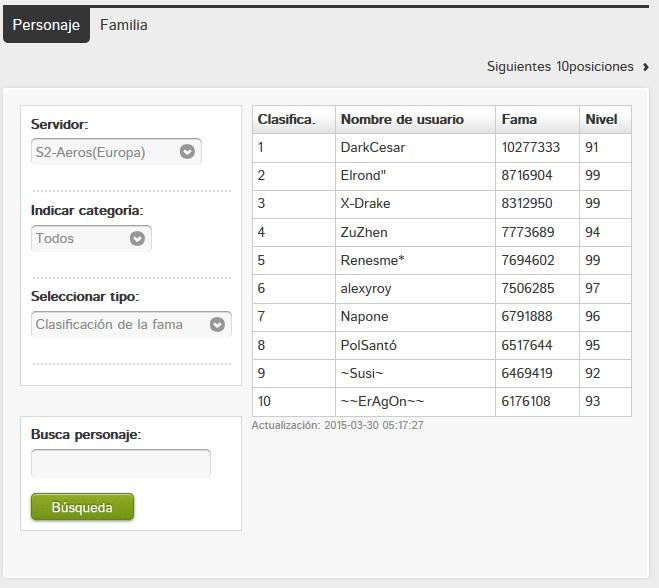Click username DarkCesar in ranking
The image size is (659, 588).
click(373, 147)
